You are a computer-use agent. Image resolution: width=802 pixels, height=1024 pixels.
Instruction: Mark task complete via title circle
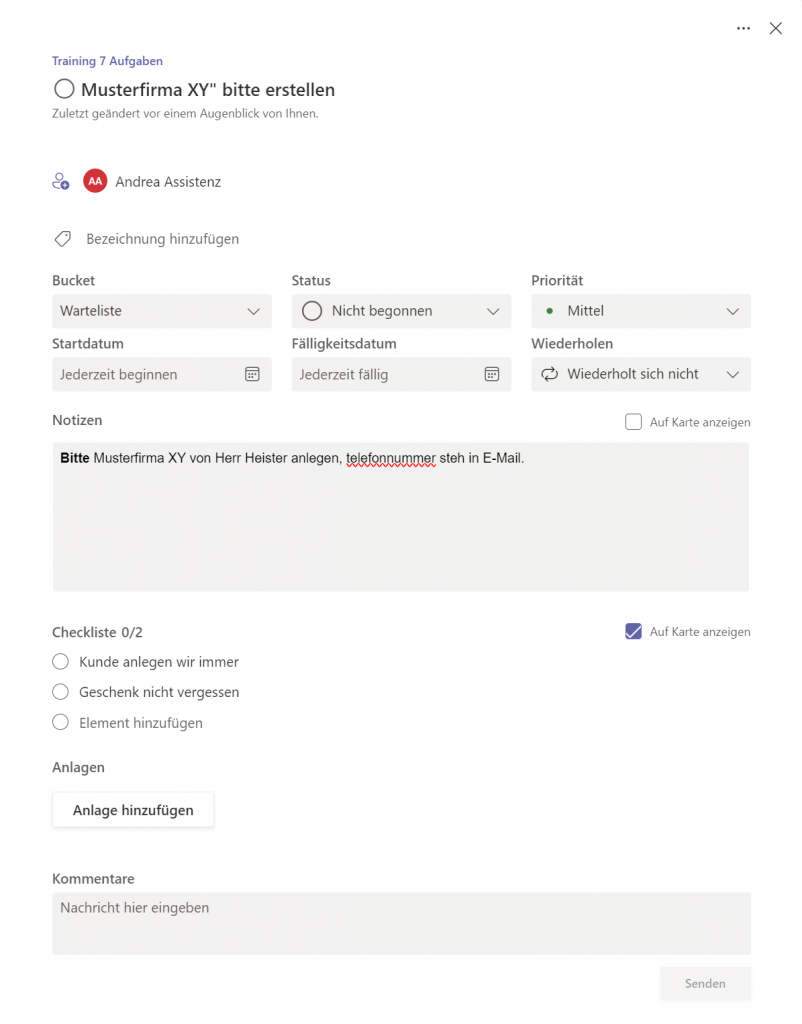[64, 89]
